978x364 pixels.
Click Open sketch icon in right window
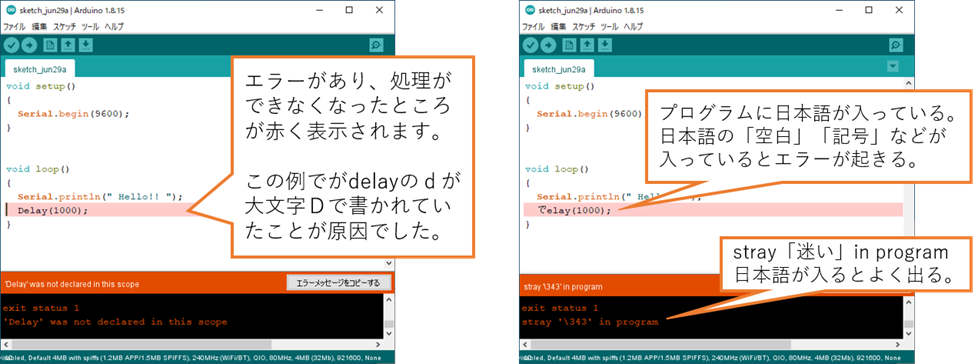point(587,45)
